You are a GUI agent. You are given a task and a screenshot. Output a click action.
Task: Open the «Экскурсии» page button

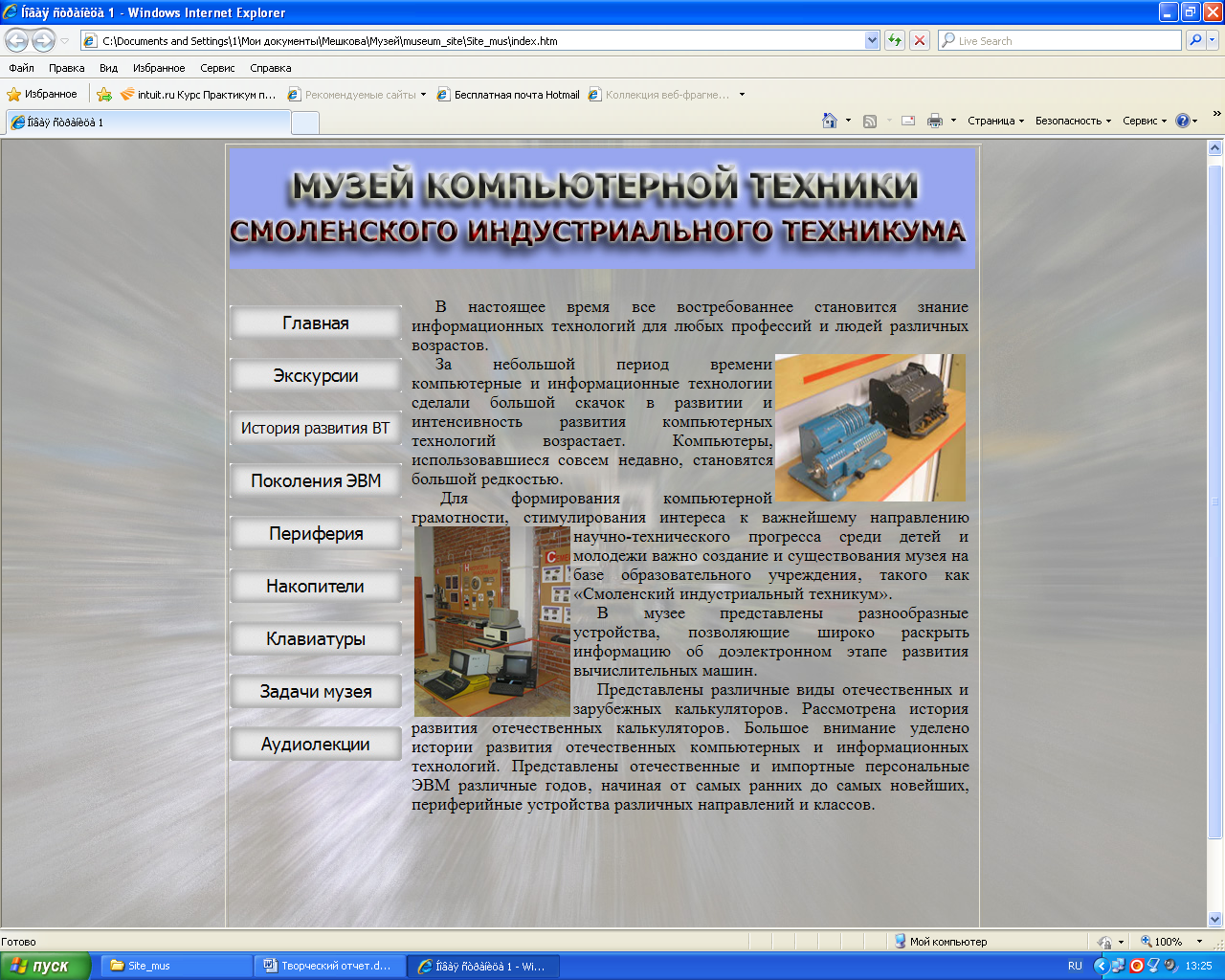coord(316,376)
